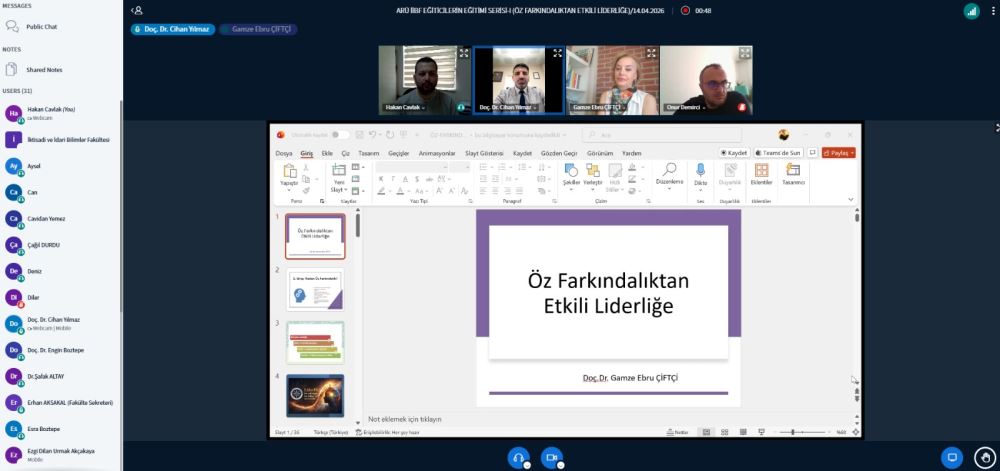Hide the user list panel
This screenshot has height=471, width=1000.
click(x=137, y=10)
